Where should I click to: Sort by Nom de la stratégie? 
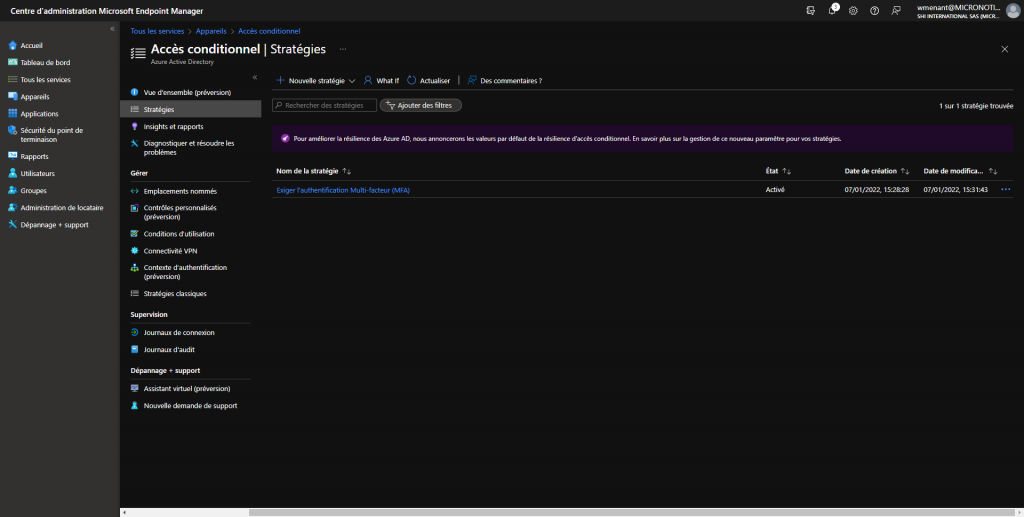click(x=313, y=171)
